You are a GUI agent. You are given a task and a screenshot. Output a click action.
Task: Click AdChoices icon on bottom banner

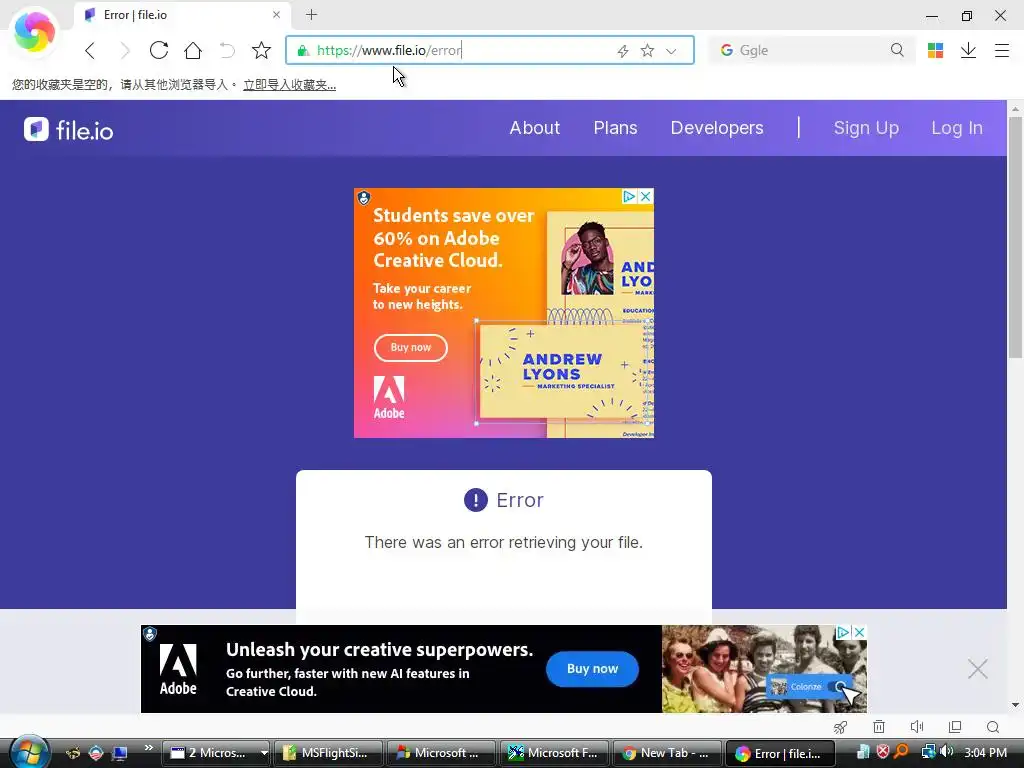point(843,632)
